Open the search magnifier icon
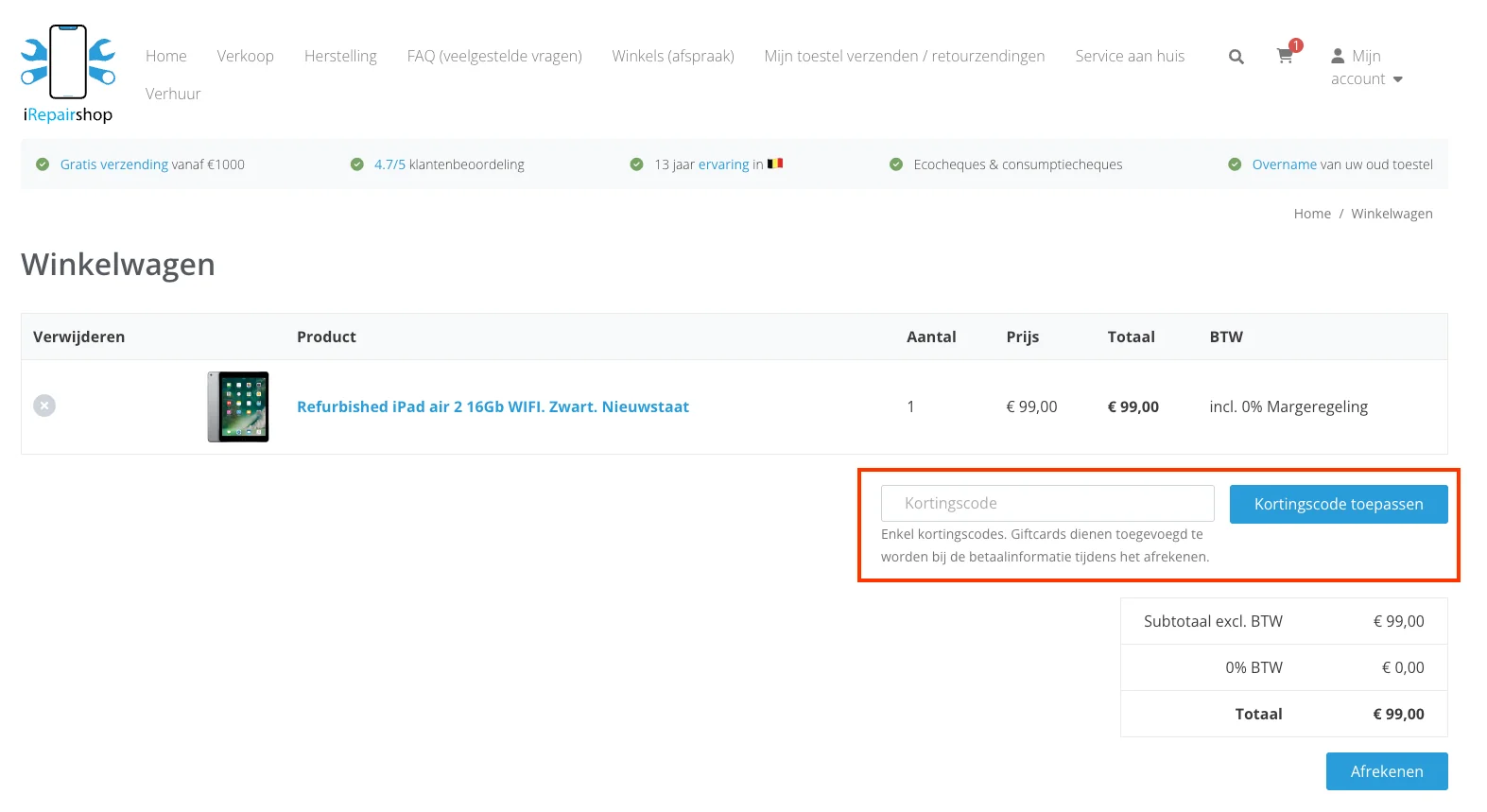Image resolution: width=1487 pixels, height=812 pixels. (1236, 57)
